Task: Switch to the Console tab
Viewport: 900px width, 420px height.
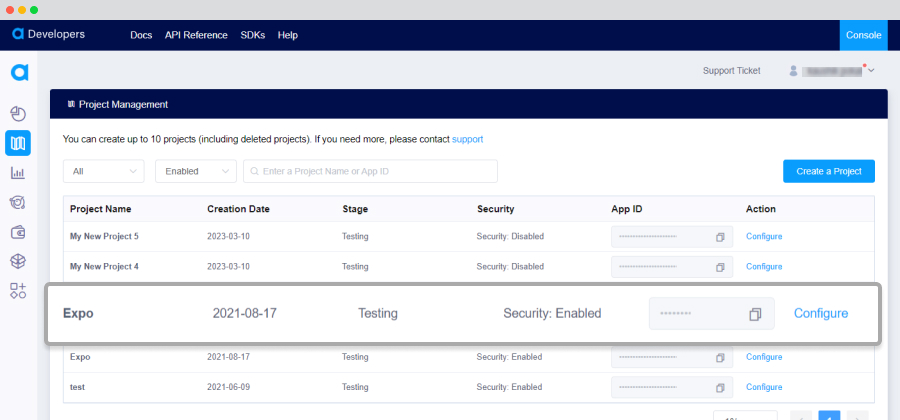Action: (863, 35)
